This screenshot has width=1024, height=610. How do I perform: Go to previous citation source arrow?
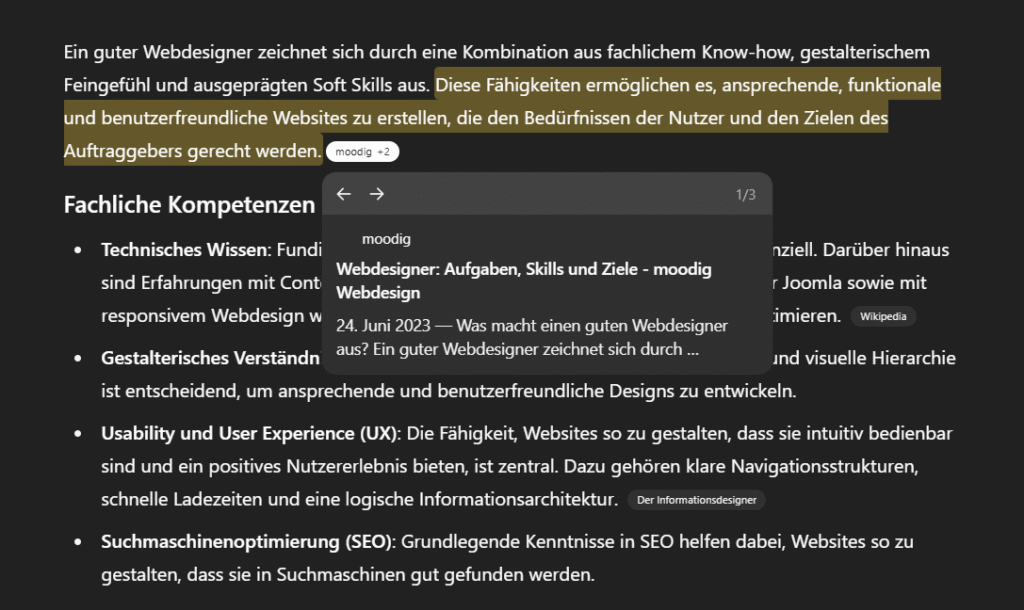pos(344,194)
